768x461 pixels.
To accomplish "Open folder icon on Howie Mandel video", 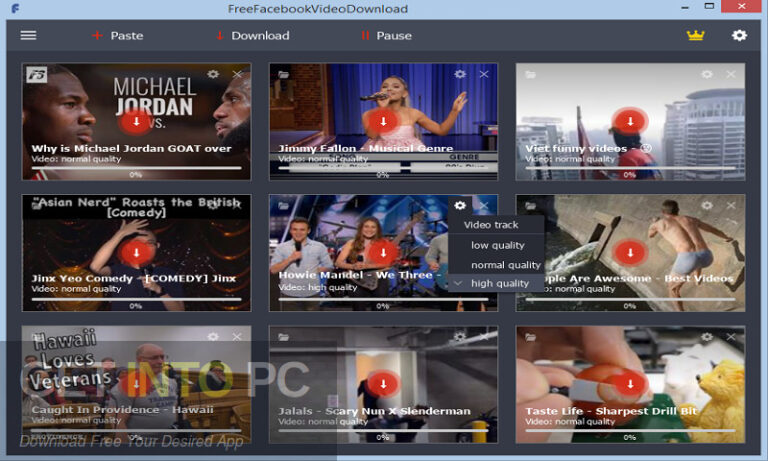I will point(284,206).
